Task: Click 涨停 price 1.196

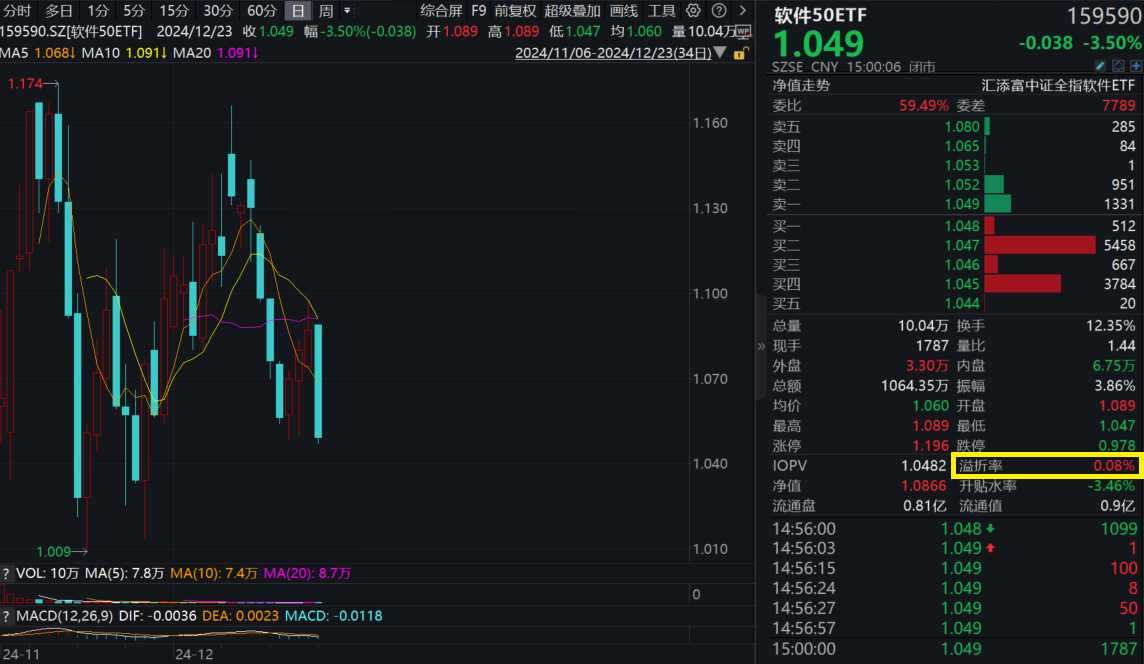Action: (x=930, y=446)
